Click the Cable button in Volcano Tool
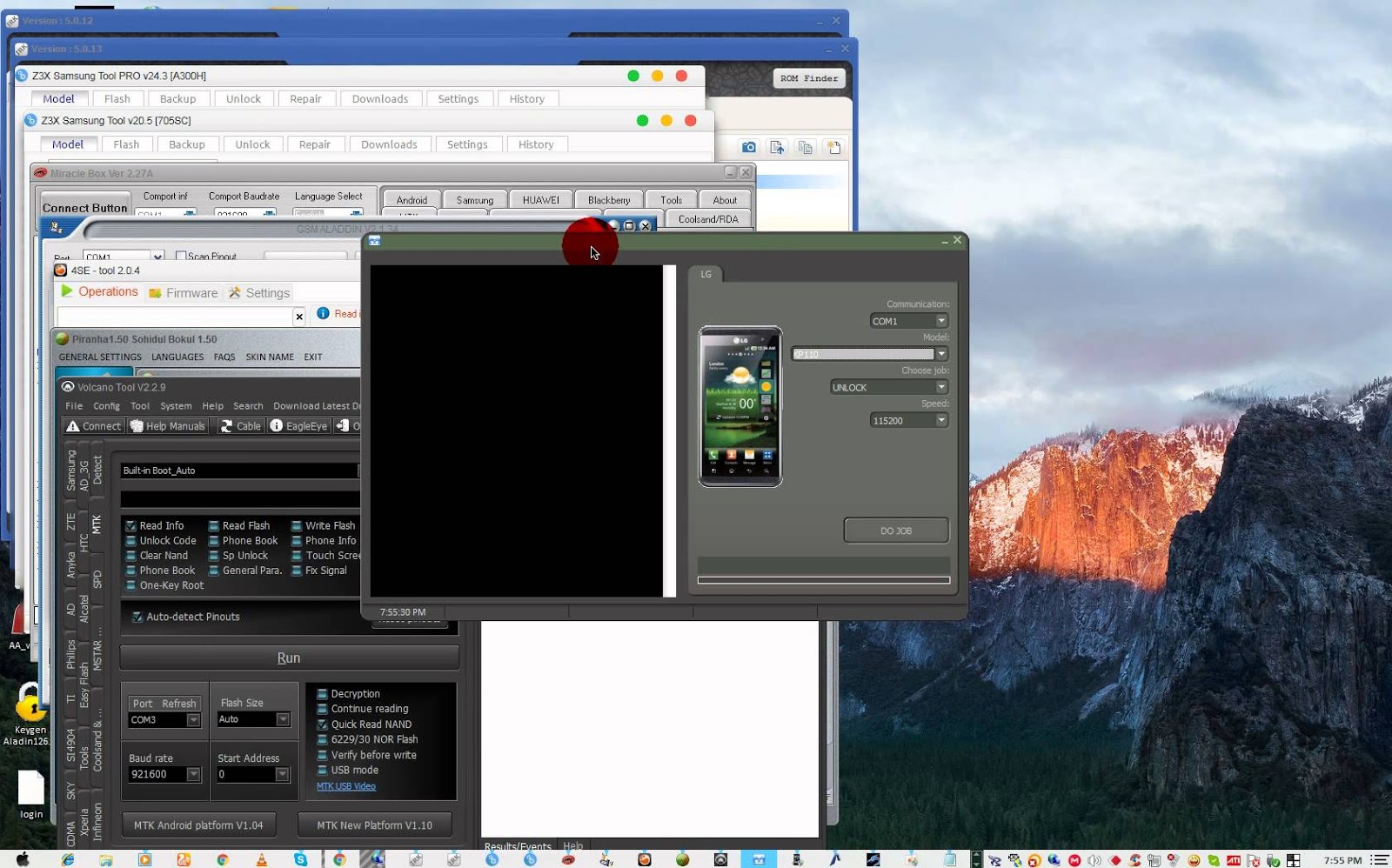This screenshot has height=868, width=1392. (x=240, y=426)
